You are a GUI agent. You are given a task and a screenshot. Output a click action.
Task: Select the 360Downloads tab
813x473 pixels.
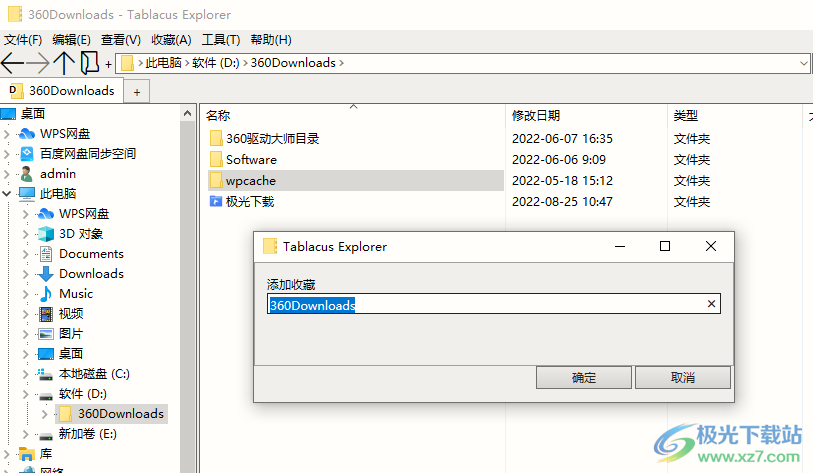click(62, 91)
